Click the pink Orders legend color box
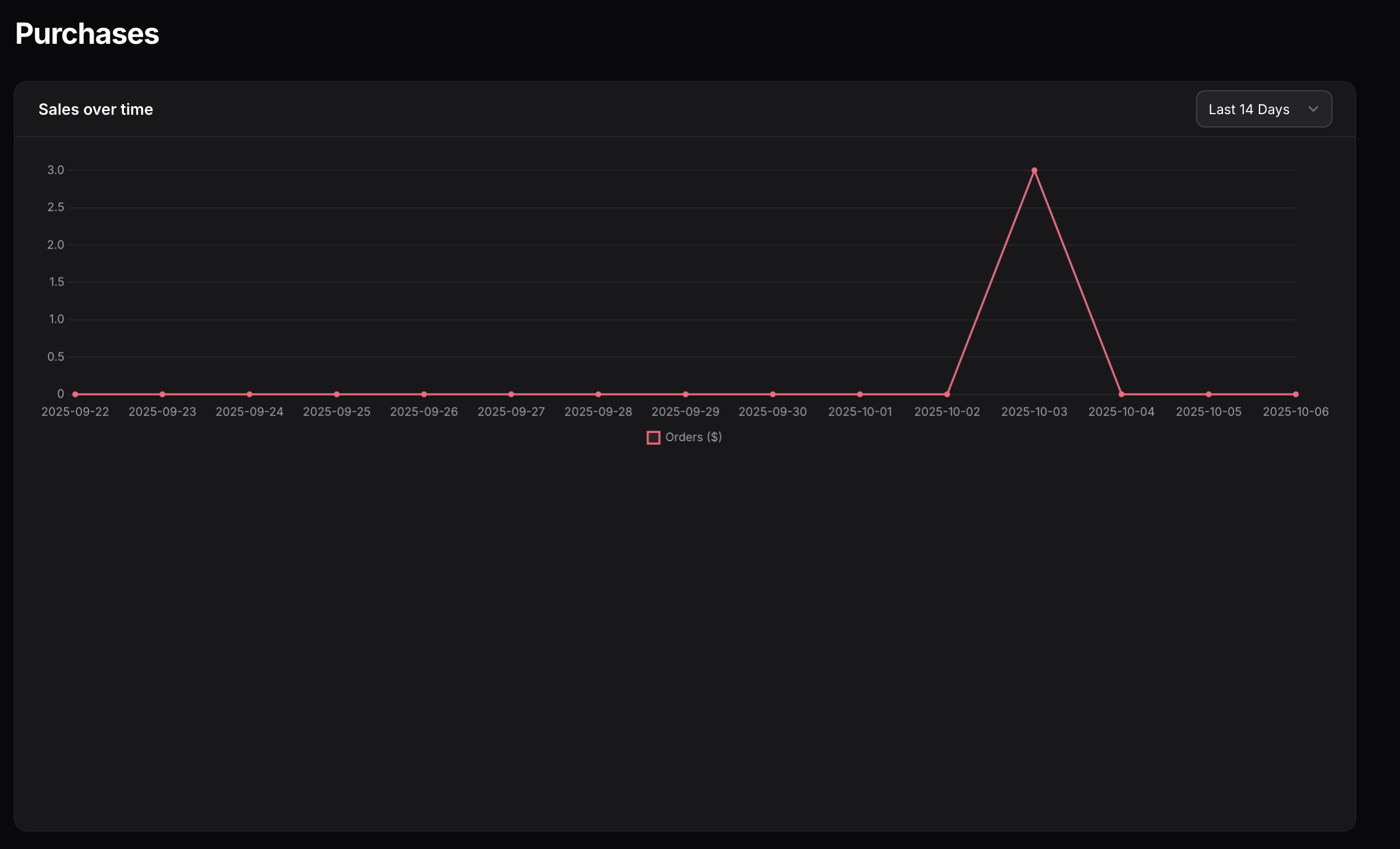This screenshot has height=849, width=1400. (x=653, y=437)
